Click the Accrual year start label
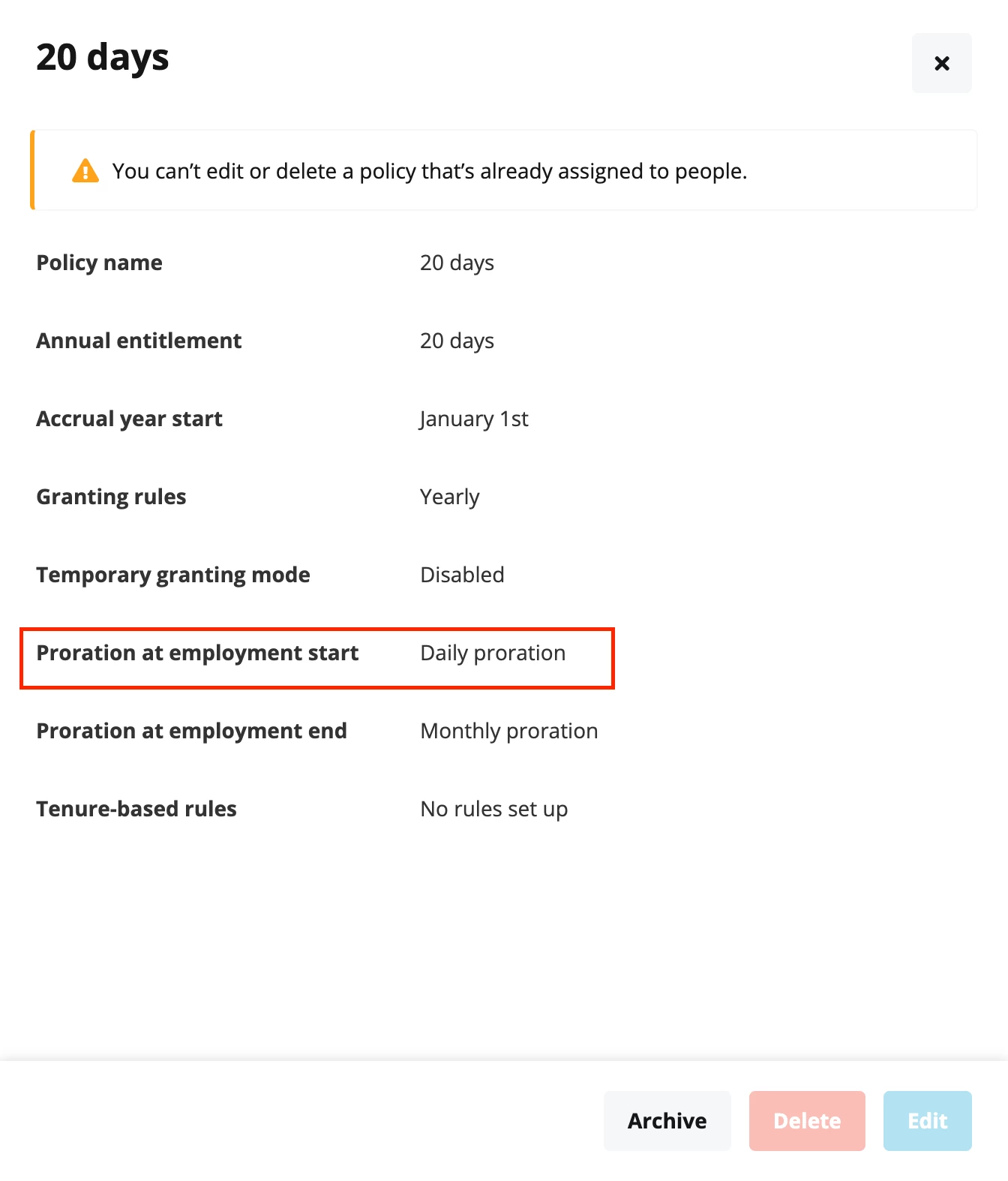 coord(130,419)
